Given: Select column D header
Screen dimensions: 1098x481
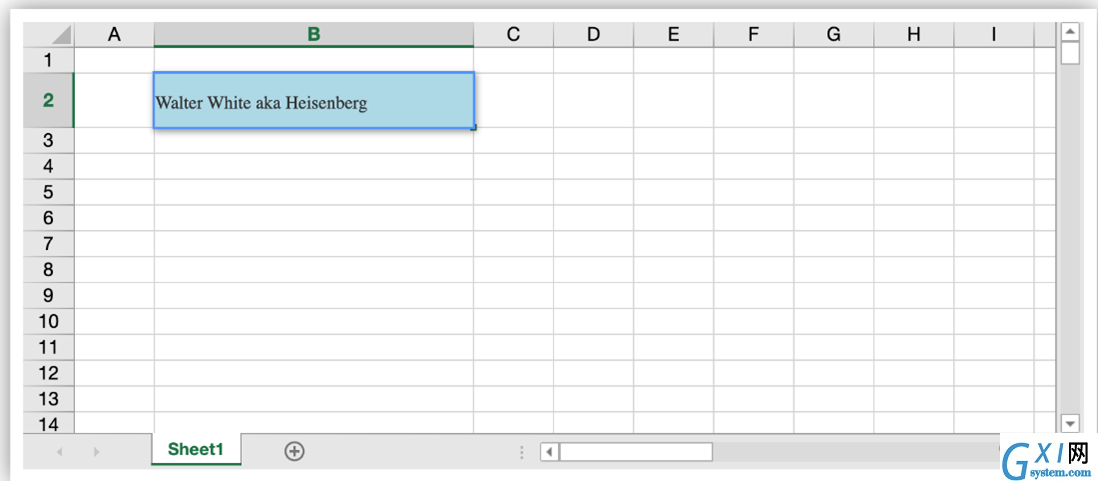Looking at the screenshot, I should click(x=593, y=34).
